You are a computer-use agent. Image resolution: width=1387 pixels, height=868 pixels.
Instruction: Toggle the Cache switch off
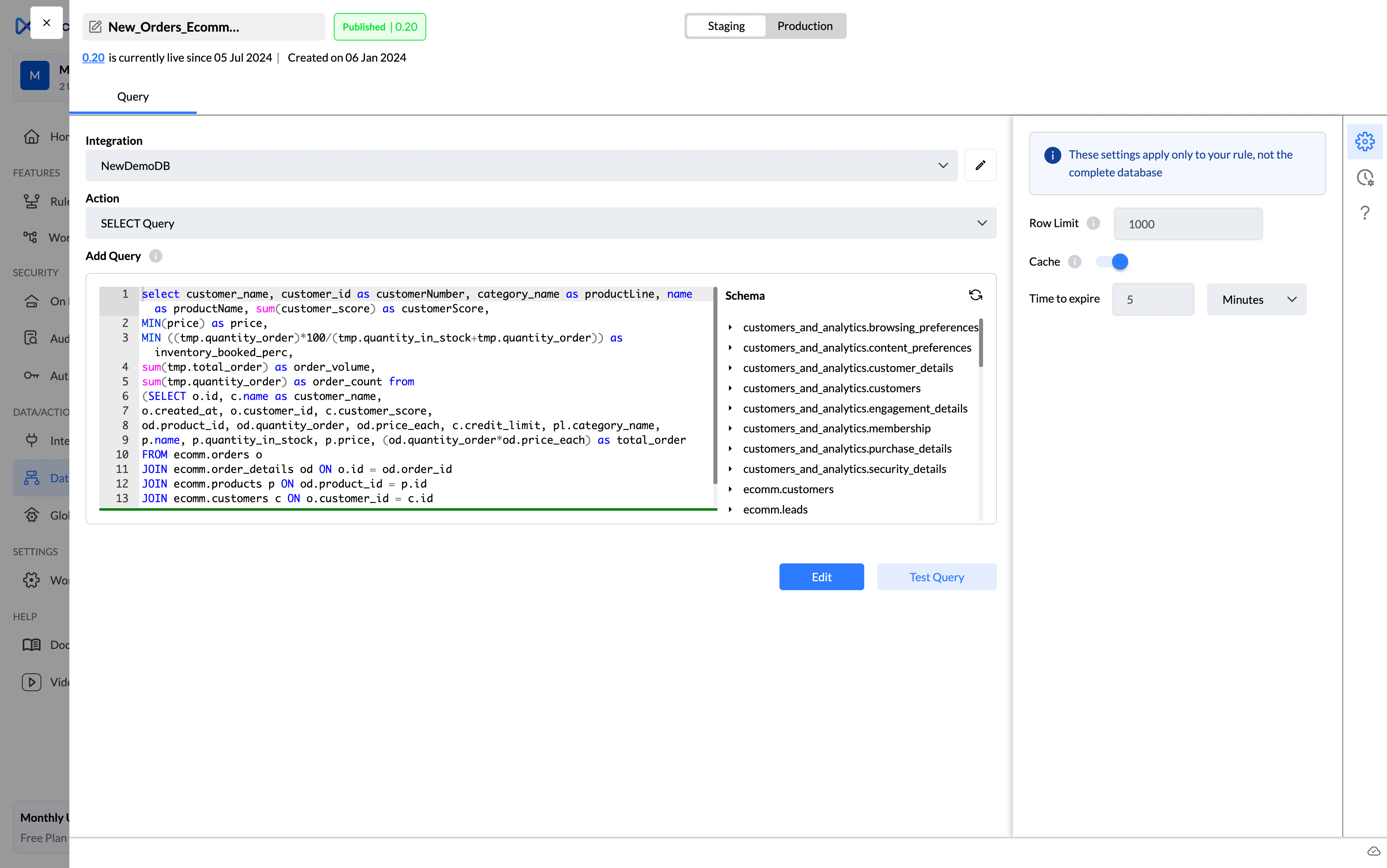click(x=1112, y=262)
